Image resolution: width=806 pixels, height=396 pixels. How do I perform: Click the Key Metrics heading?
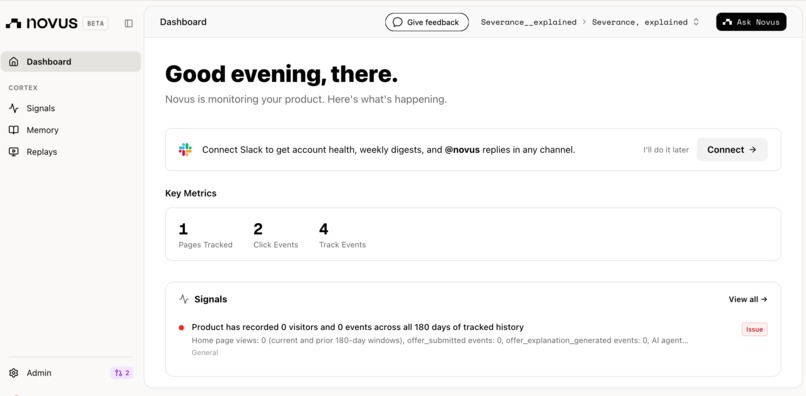point(191,193)
